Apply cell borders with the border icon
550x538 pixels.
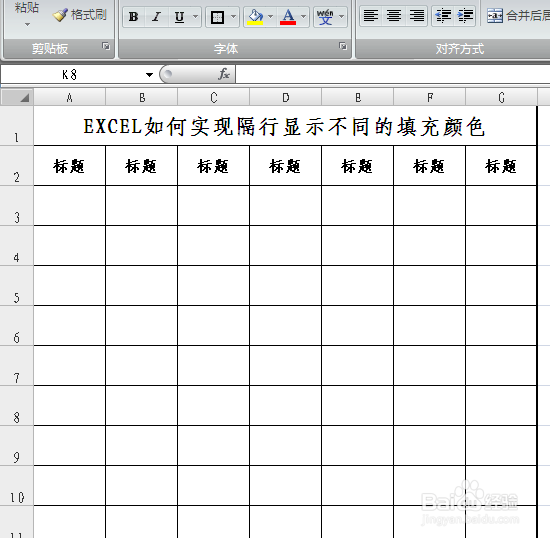[217, 16]
